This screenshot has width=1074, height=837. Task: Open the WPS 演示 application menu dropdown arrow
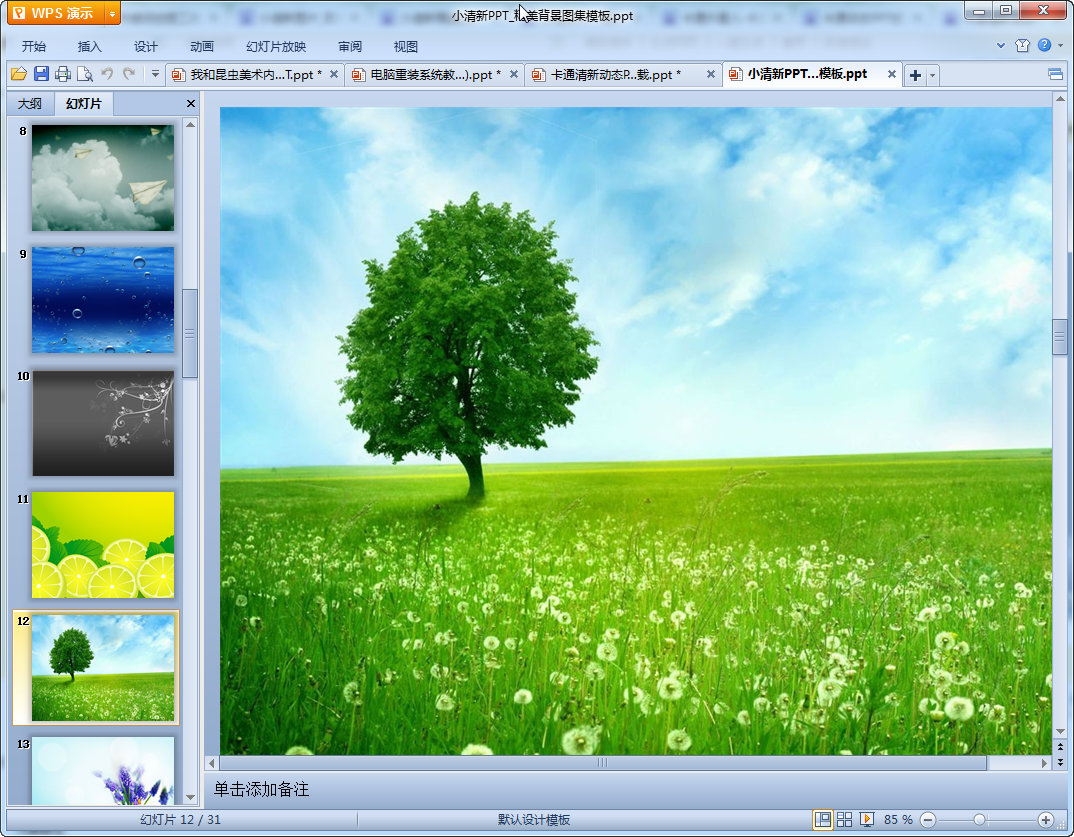click(x=112, y=14)
